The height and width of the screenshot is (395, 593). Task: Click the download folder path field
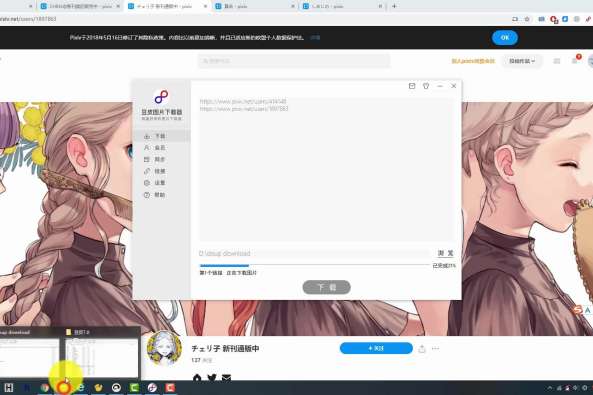[314, 253]
